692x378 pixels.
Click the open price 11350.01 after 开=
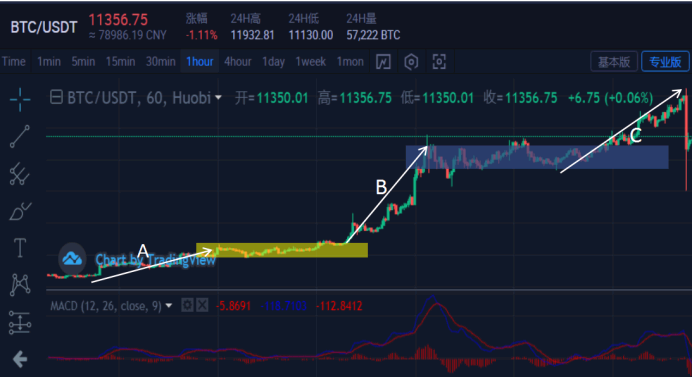tap(282, 97)
